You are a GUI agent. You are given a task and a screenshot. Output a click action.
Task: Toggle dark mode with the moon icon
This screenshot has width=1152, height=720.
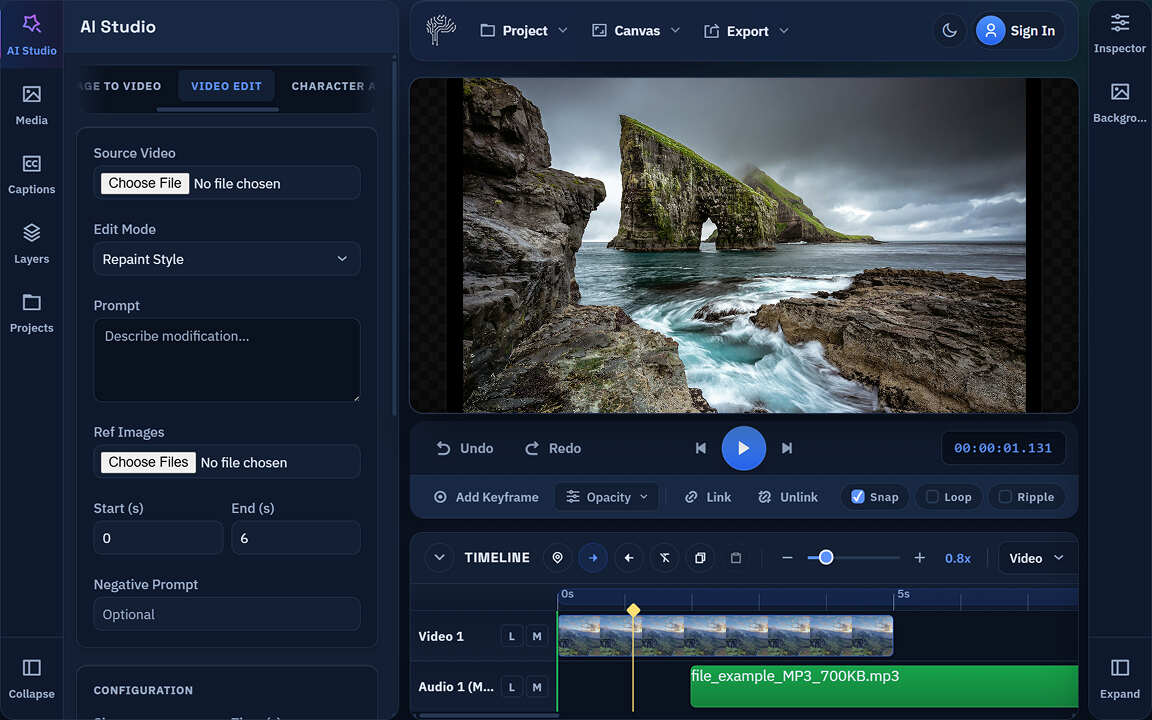tap(948, 30)
